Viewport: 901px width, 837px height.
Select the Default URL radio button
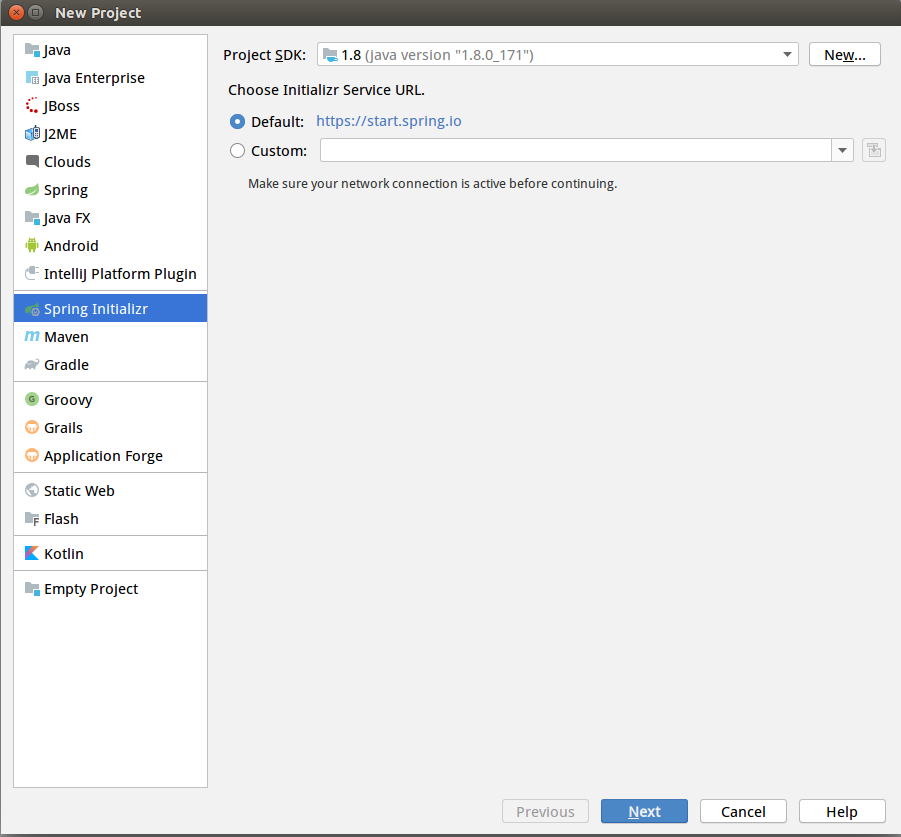[x=237, y=122]
